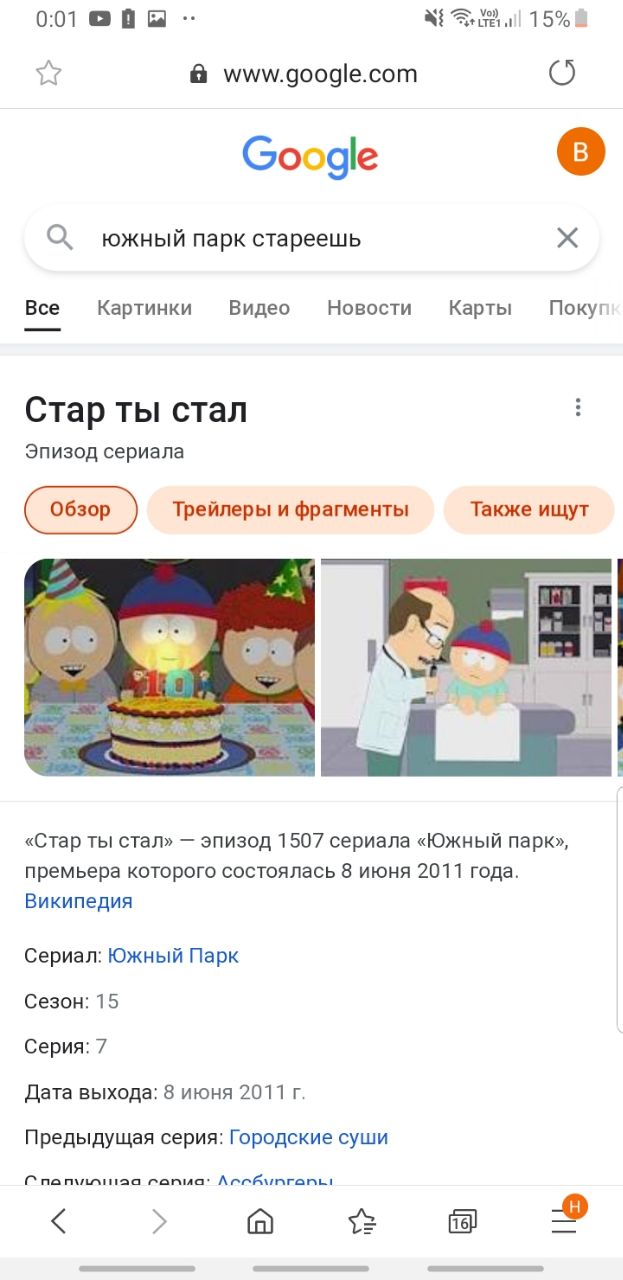The width and height of the screenshot is (623, 1280).
Task: Open the three-dot menu beside Стар ты стал
Action: pyautogui.click(x=577, y=407)
